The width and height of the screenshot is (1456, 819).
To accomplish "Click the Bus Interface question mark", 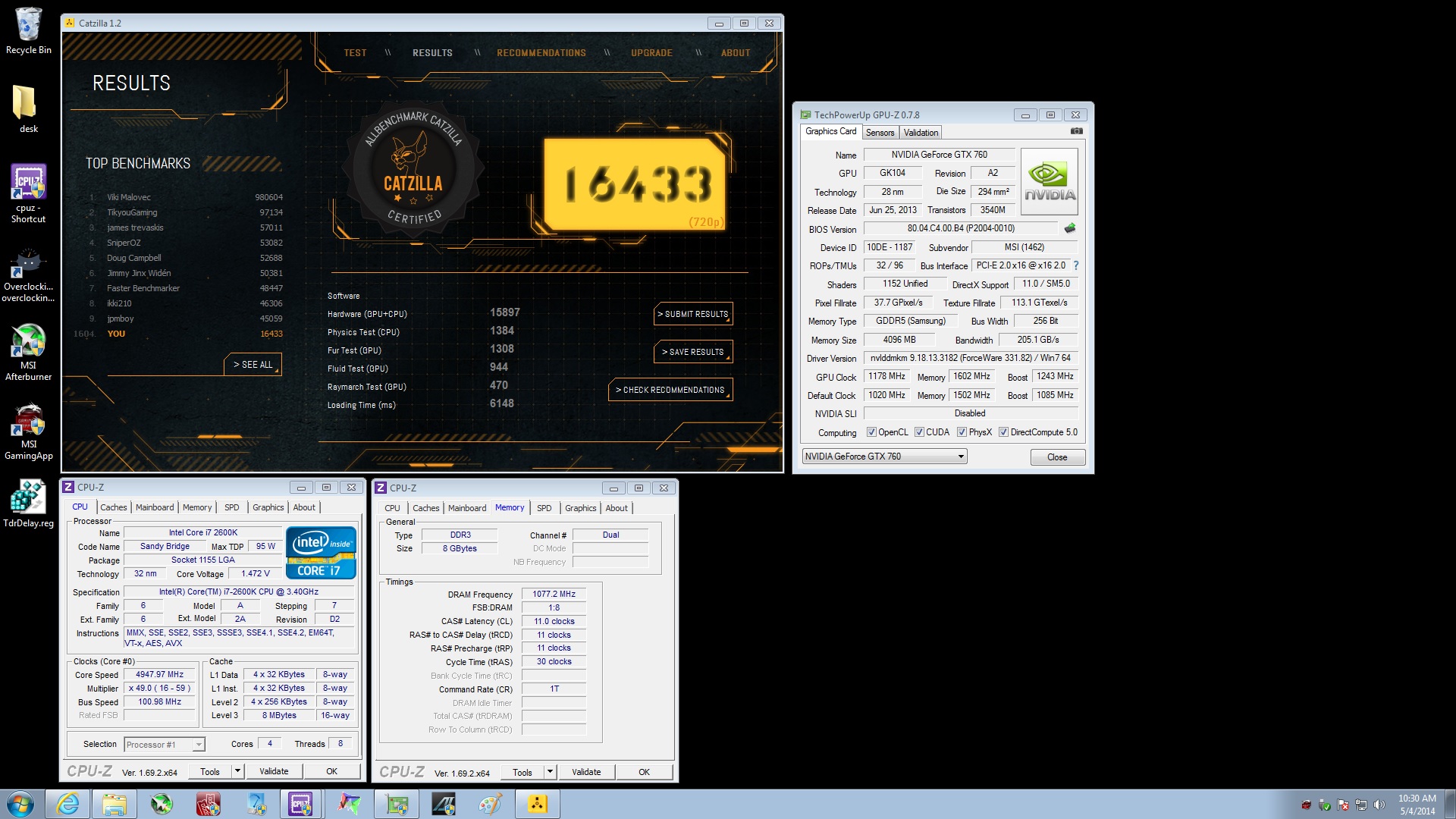I will point(1075,265).
